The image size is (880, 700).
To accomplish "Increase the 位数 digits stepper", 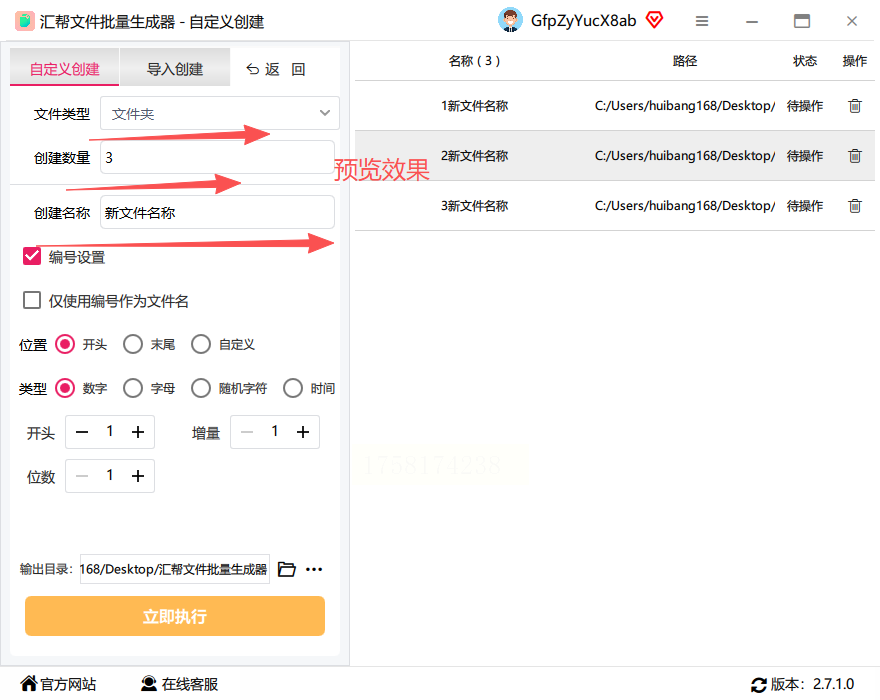I will (x=138, y=476).
